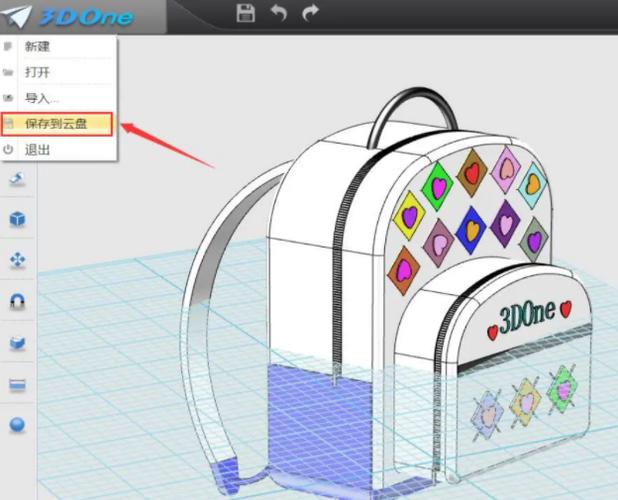
Task: Click 保存到云盘 to save to cloud
Action: 57,124
